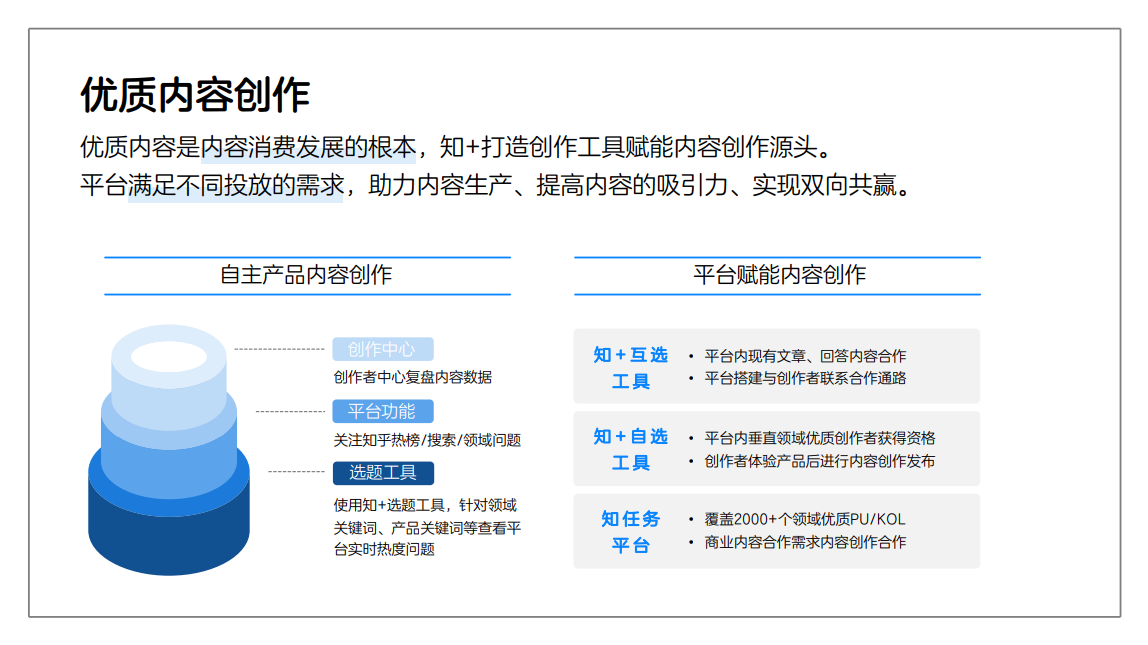Select the dark navy bottom cylinder tier
Viewport: 1148px width, 645px height.
tap(169, 543)
